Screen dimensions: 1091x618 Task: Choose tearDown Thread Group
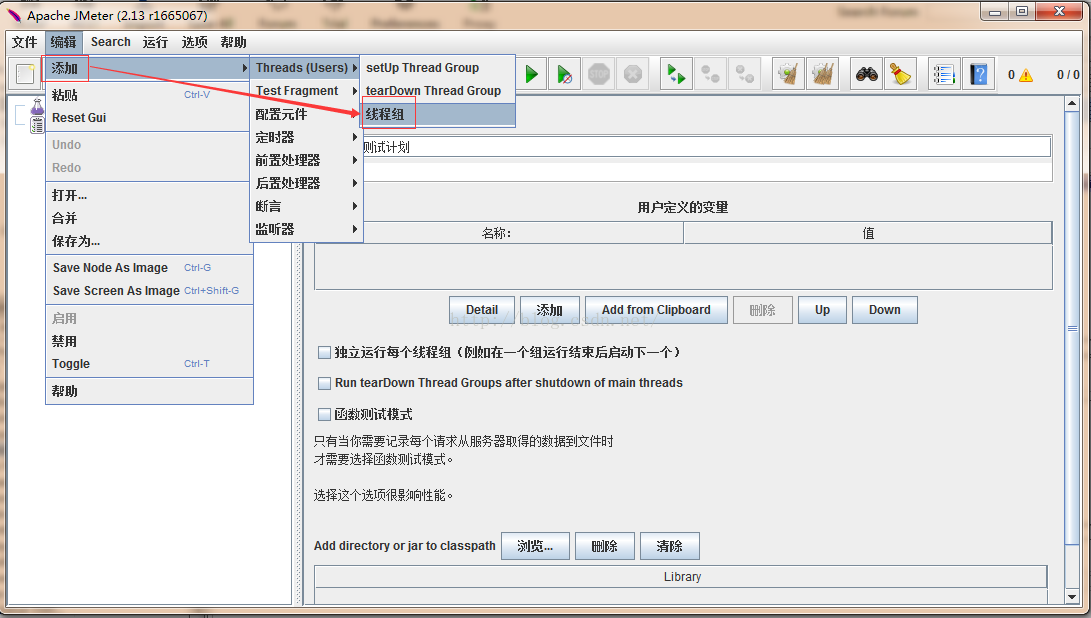[438, 90]
